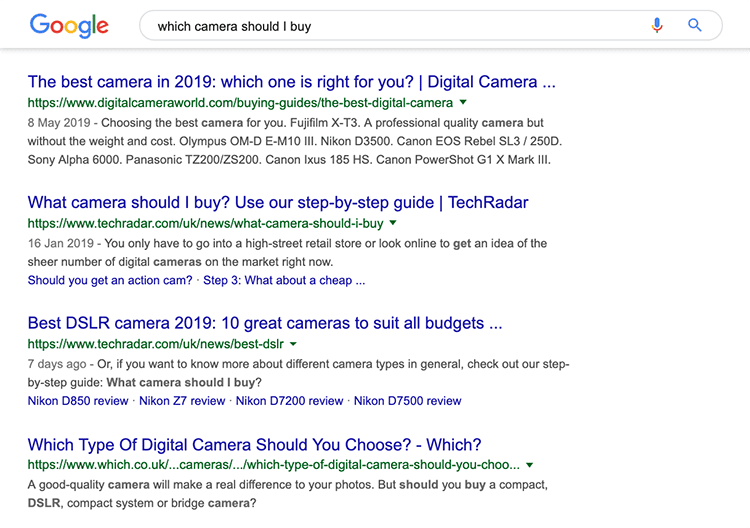Click snippet 'by-step guide: What camera should I buy?'
The image size is (750, 528).
[x=144, y=383]
